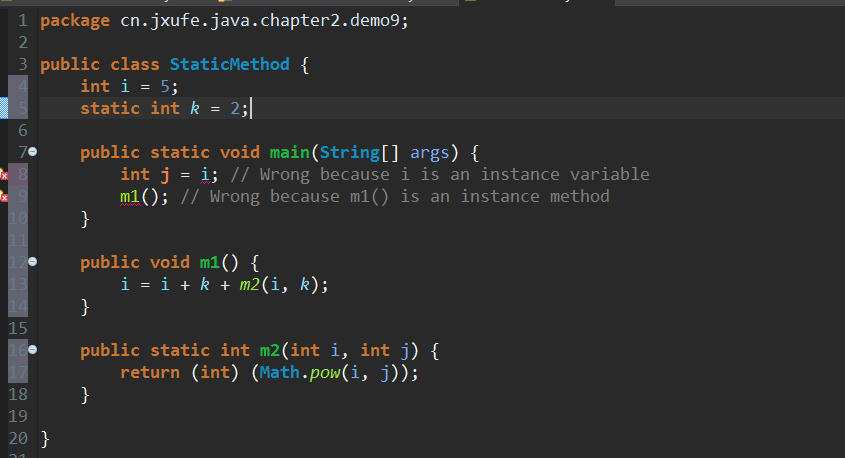Click the '(int)' cast on line 17

pyautogui.click(x=214, y=372)
